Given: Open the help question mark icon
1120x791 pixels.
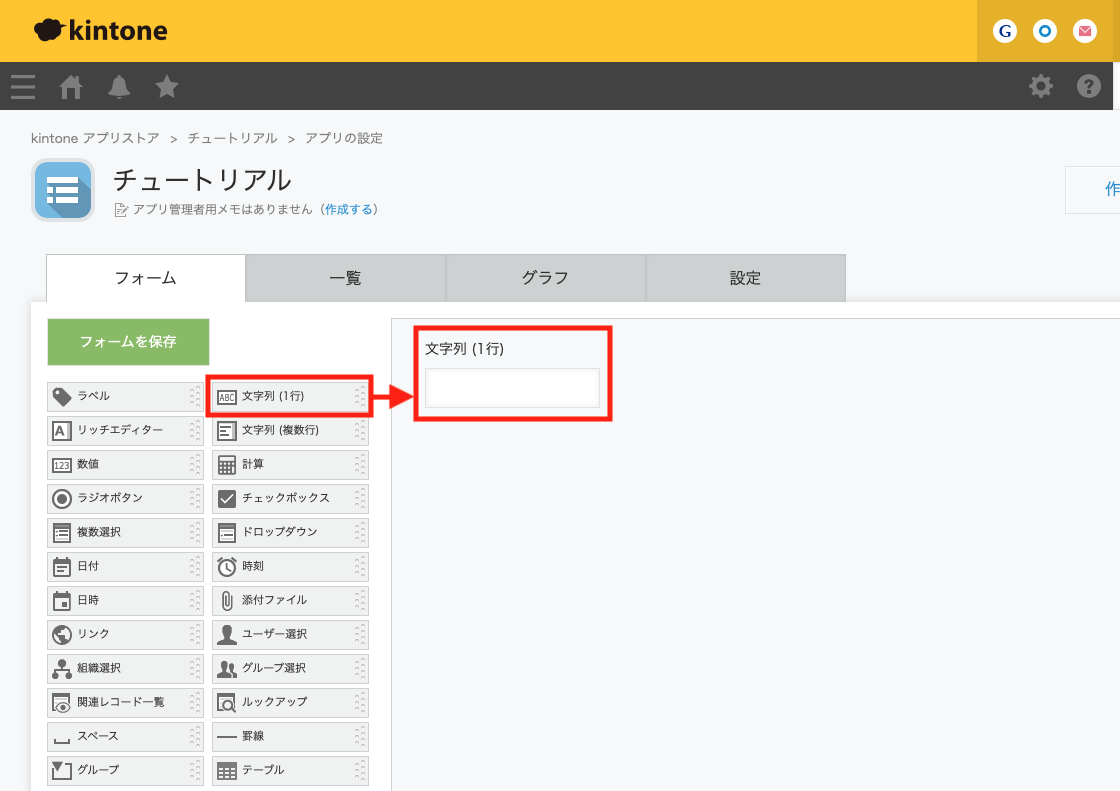Looking at the screenshot, I should point(1088,87).
